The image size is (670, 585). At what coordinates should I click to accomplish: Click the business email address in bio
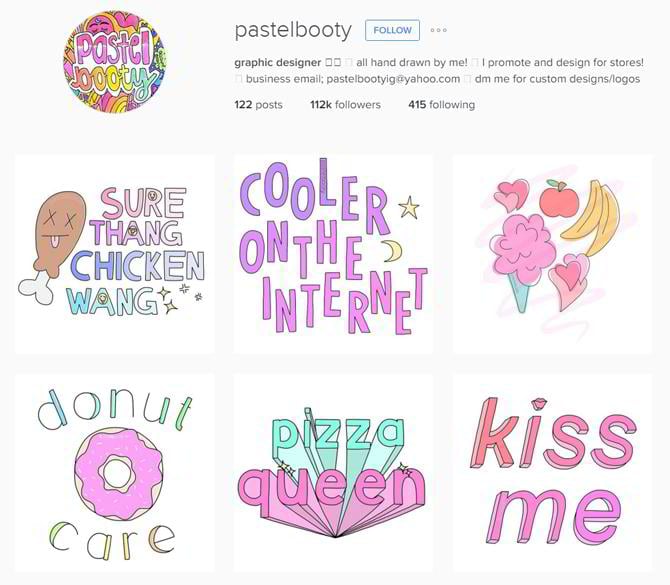(x=393, y=79)
